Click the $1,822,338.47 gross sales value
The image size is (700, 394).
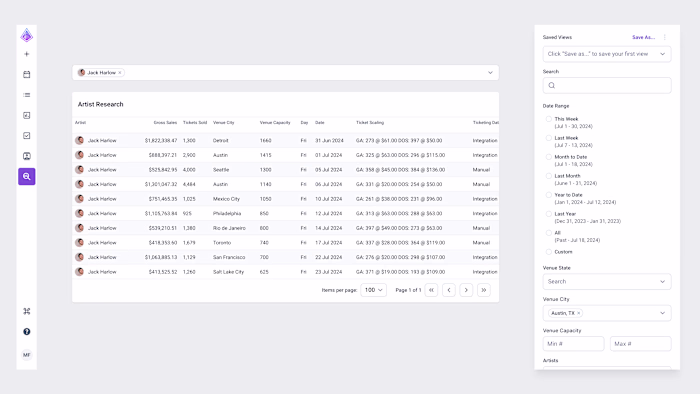pyautogui.click(x=161, y=141)
